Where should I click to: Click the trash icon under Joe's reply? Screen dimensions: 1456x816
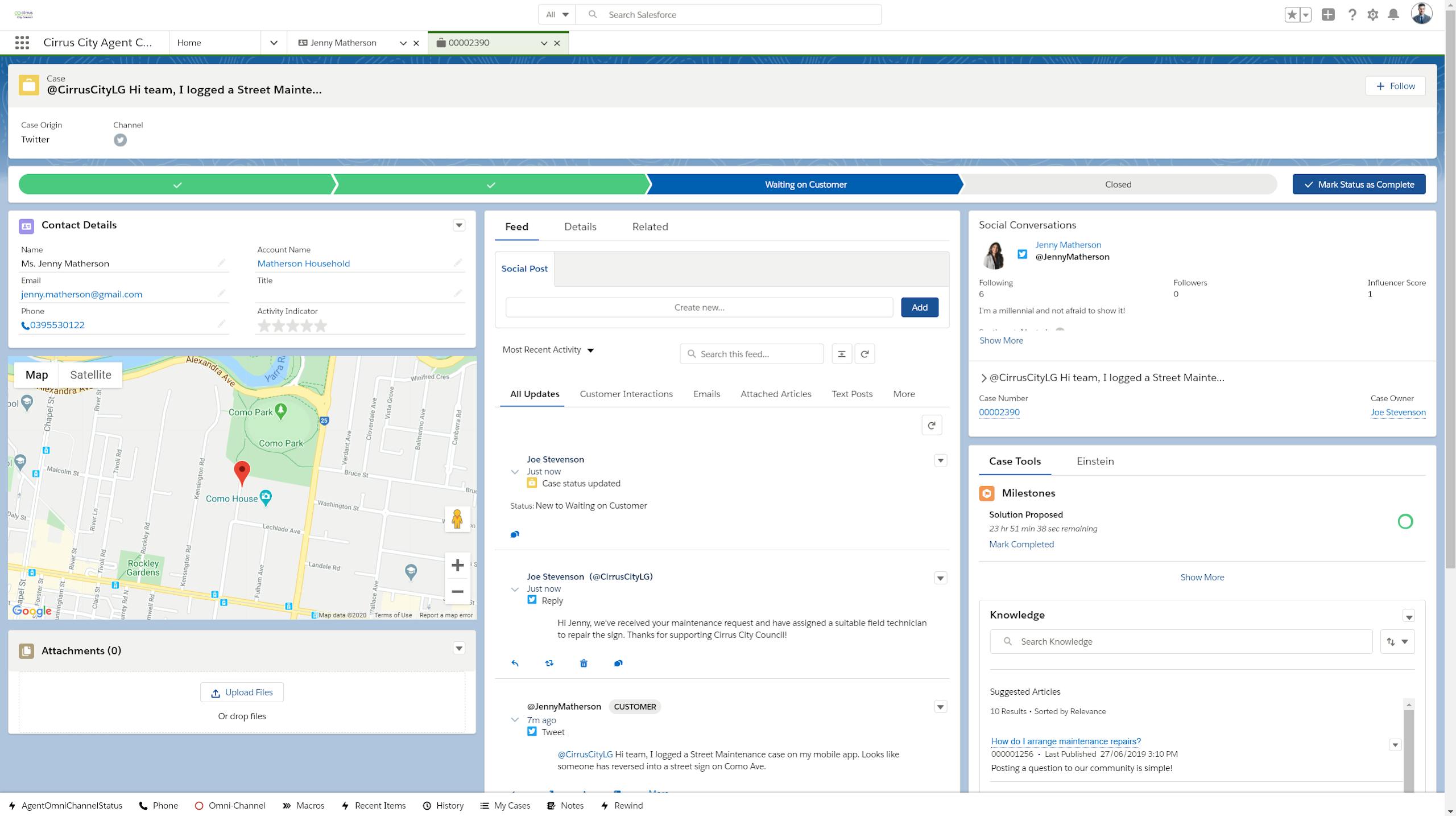[x=584, y=663]
